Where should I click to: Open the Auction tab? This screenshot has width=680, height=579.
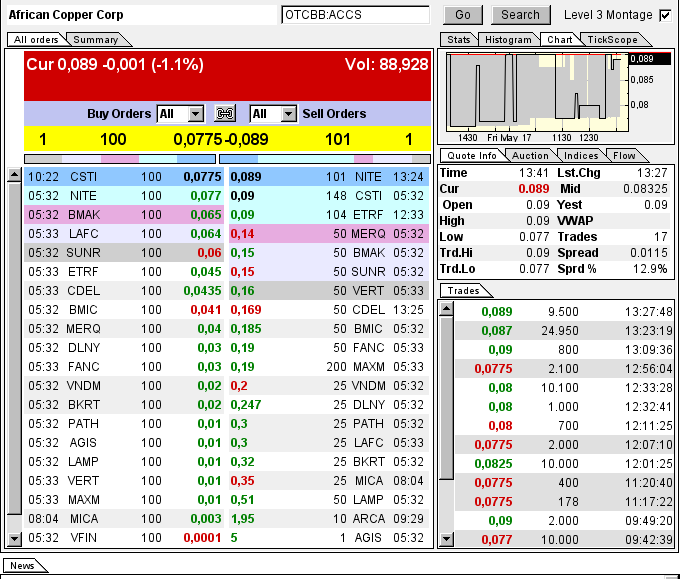[x=530, y=156]
